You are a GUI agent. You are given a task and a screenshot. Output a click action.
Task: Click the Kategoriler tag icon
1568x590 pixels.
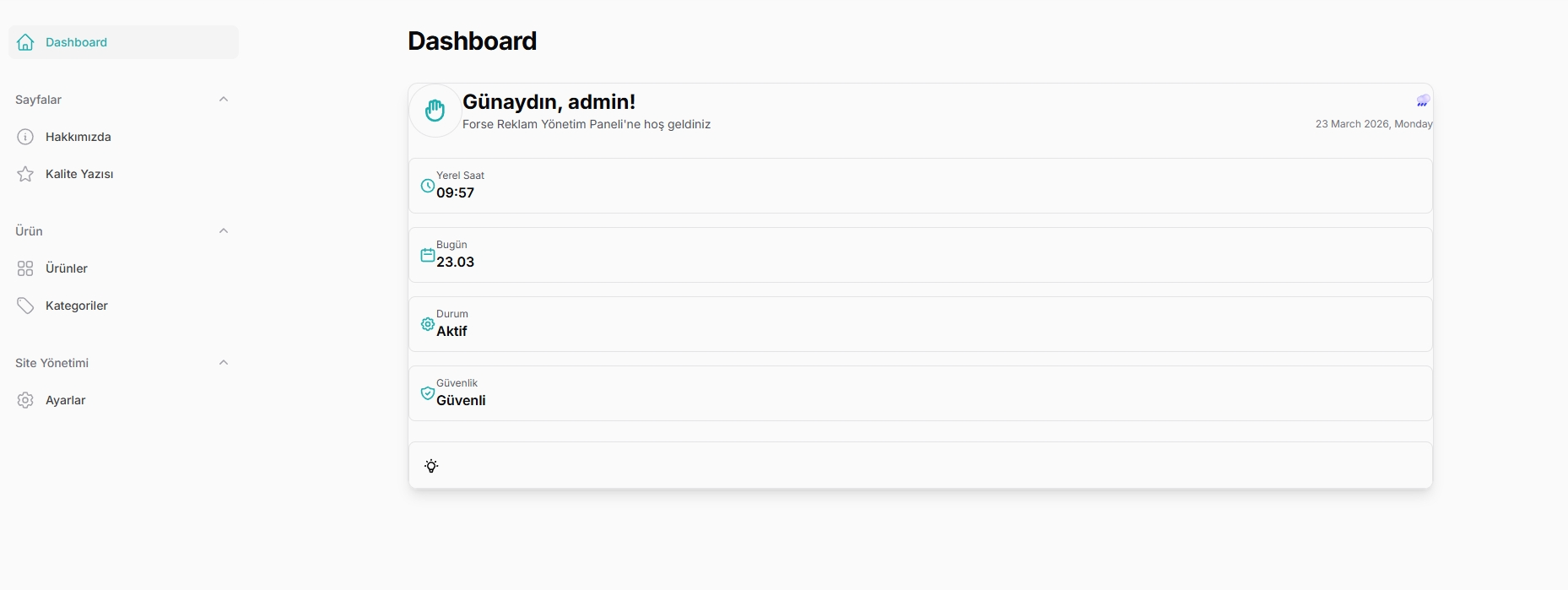(x=25, y=306)
